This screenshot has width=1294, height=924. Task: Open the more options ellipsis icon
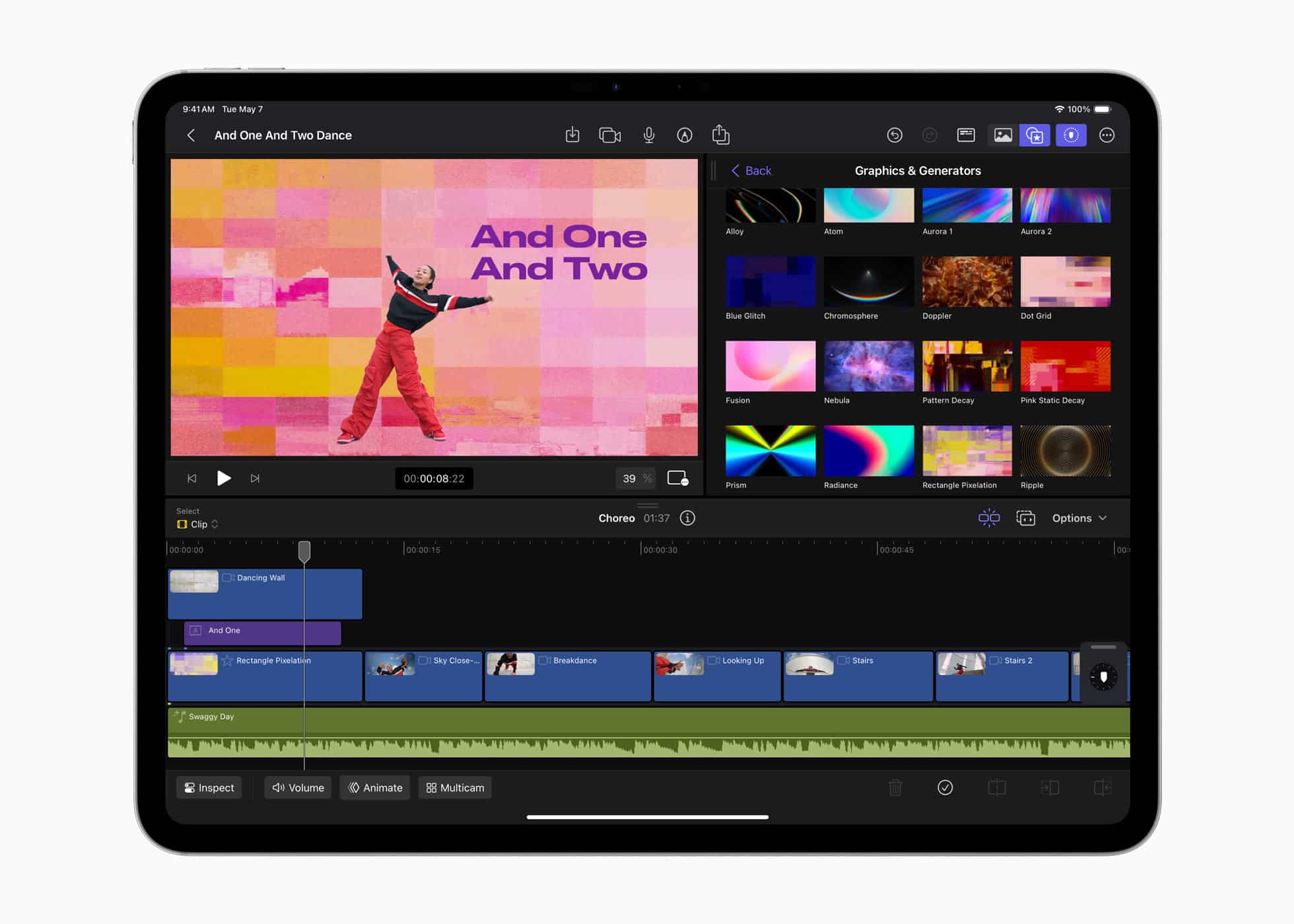coord(1107,135)
